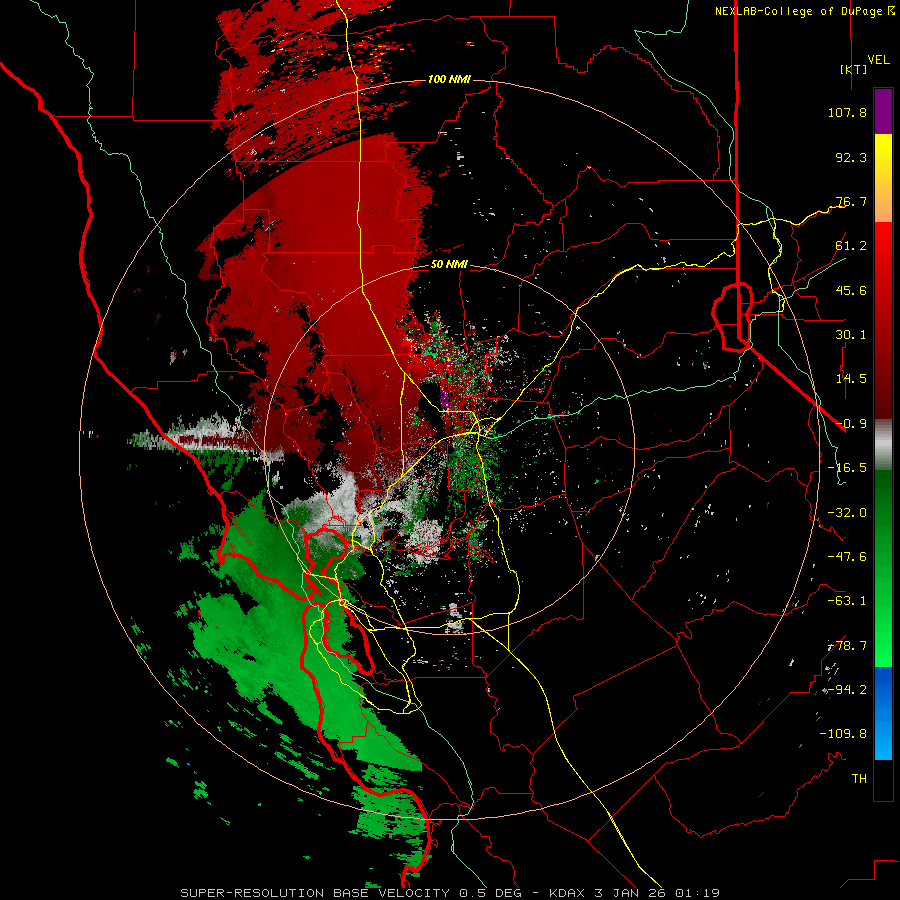Click the -94.2 velocity scale value

[847, 689]
